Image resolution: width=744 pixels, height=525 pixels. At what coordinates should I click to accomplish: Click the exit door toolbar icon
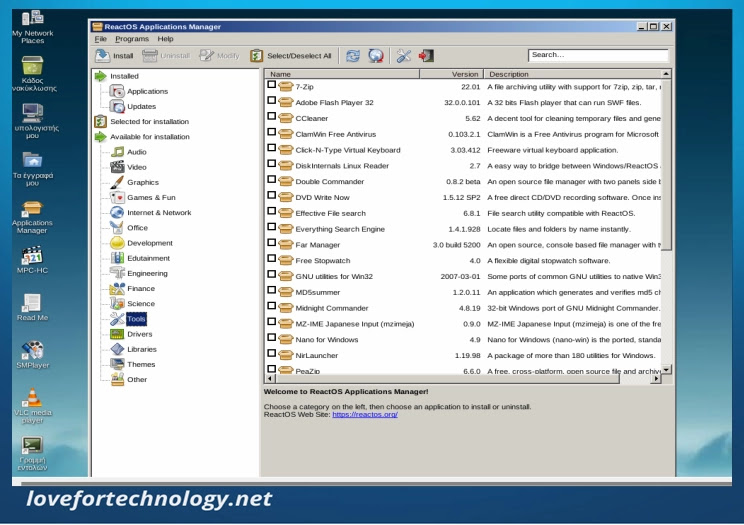(426, 56)
